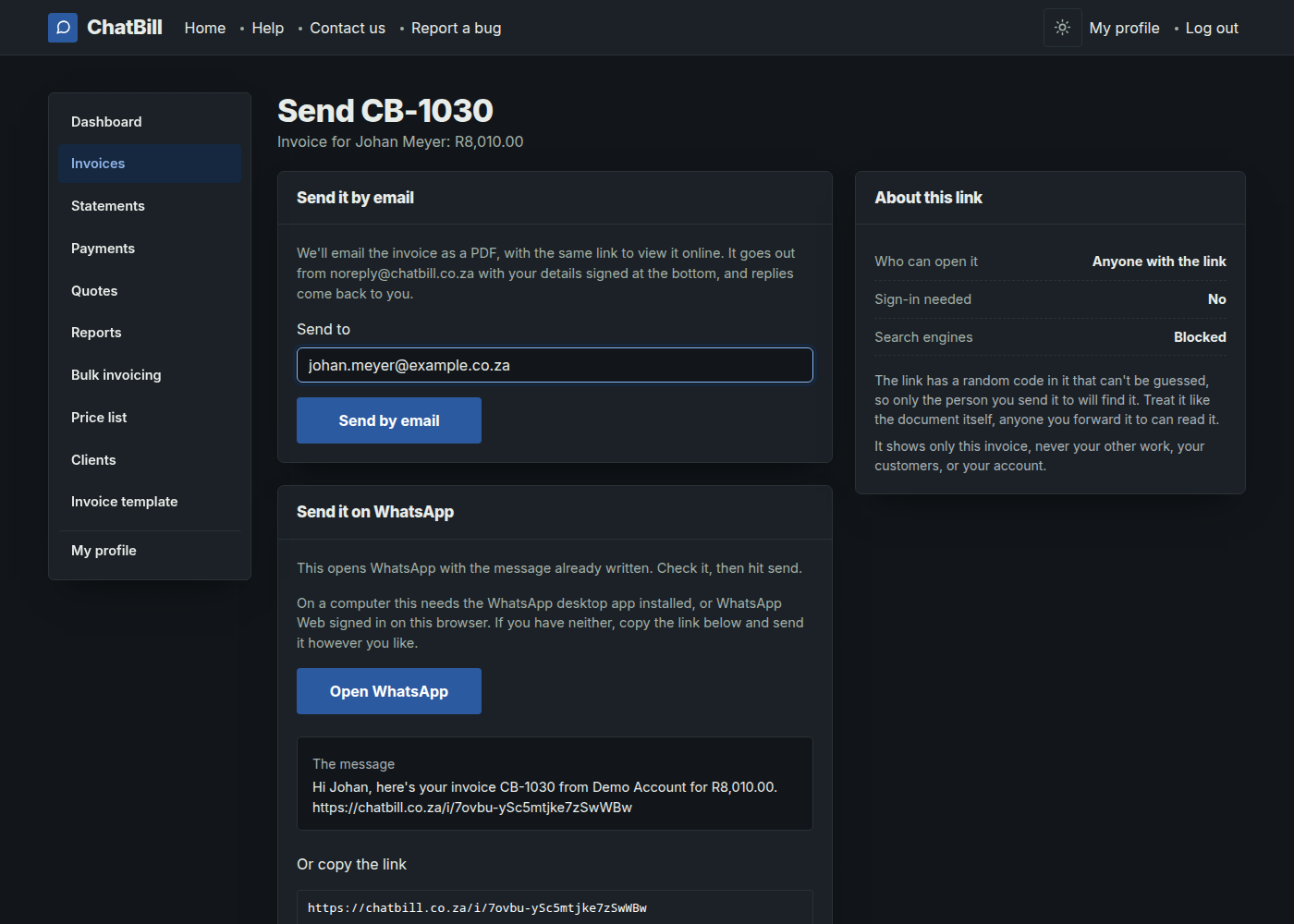Click the 'About this link' heading
The height and width of the screenshot is (924, 1294).
929,198
